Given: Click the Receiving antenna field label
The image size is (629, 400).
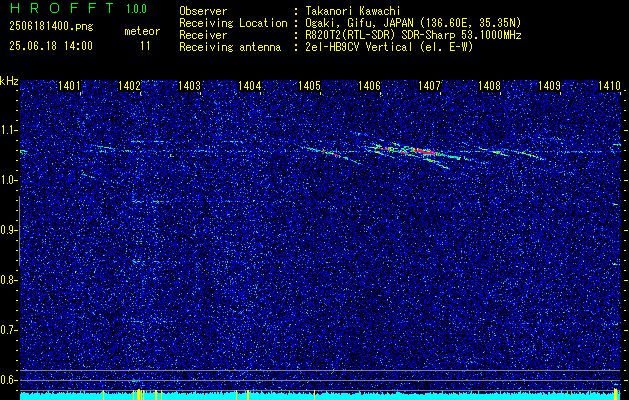Looking at the screenshot, I should pyautogui.click(x=230, y=47).
